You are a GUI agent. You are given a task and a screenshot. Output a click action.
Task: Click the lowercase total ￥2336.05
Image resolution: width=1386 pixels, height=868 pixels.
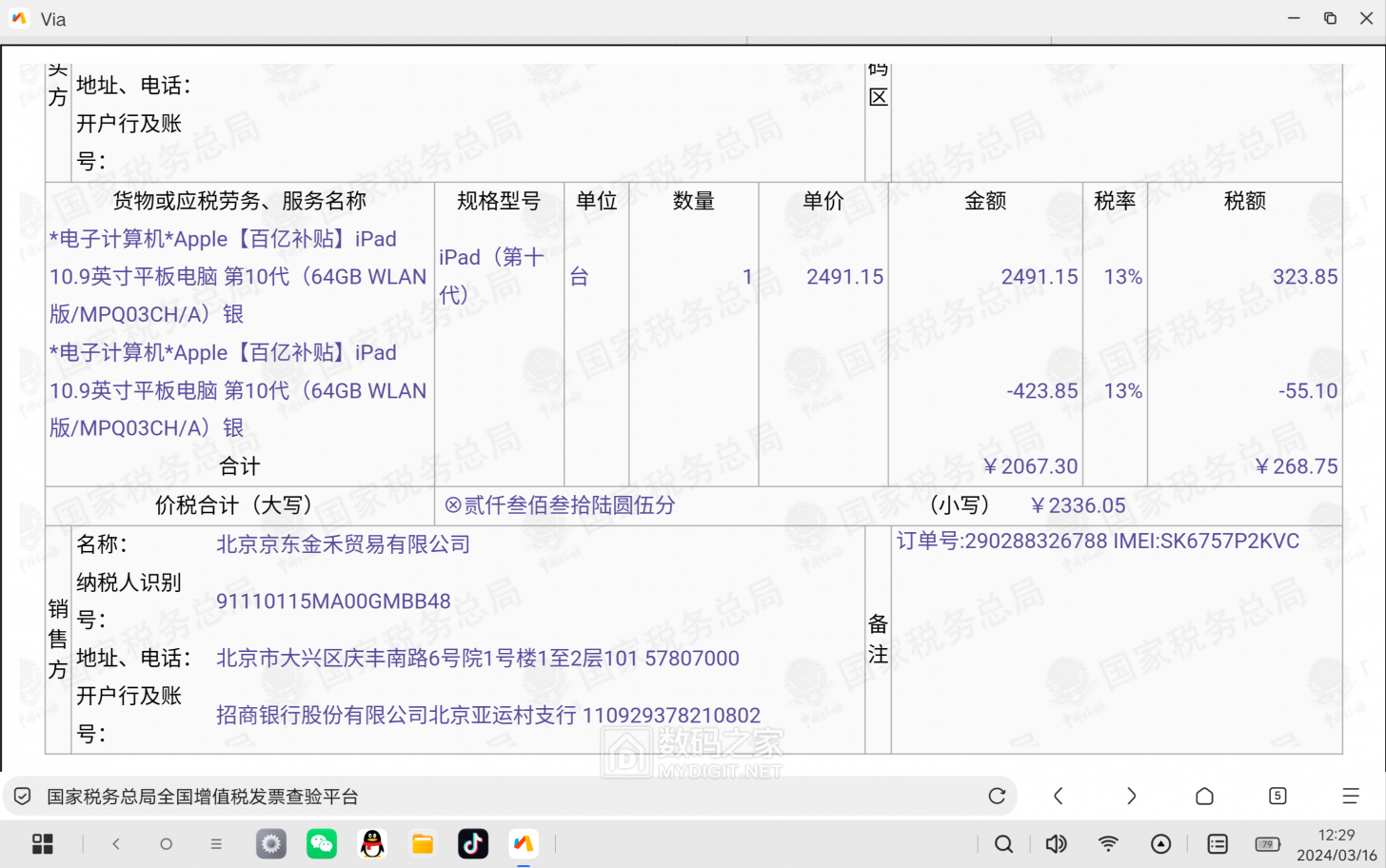(1078, 505)
